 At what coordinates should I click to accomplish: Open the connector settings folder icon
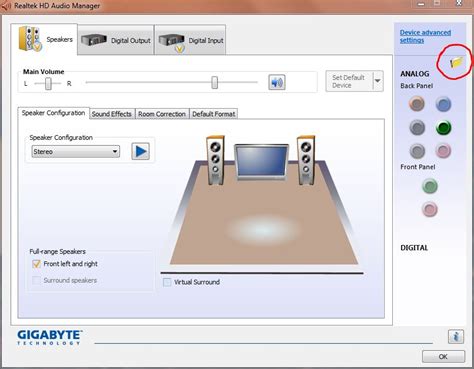(456, 62)
